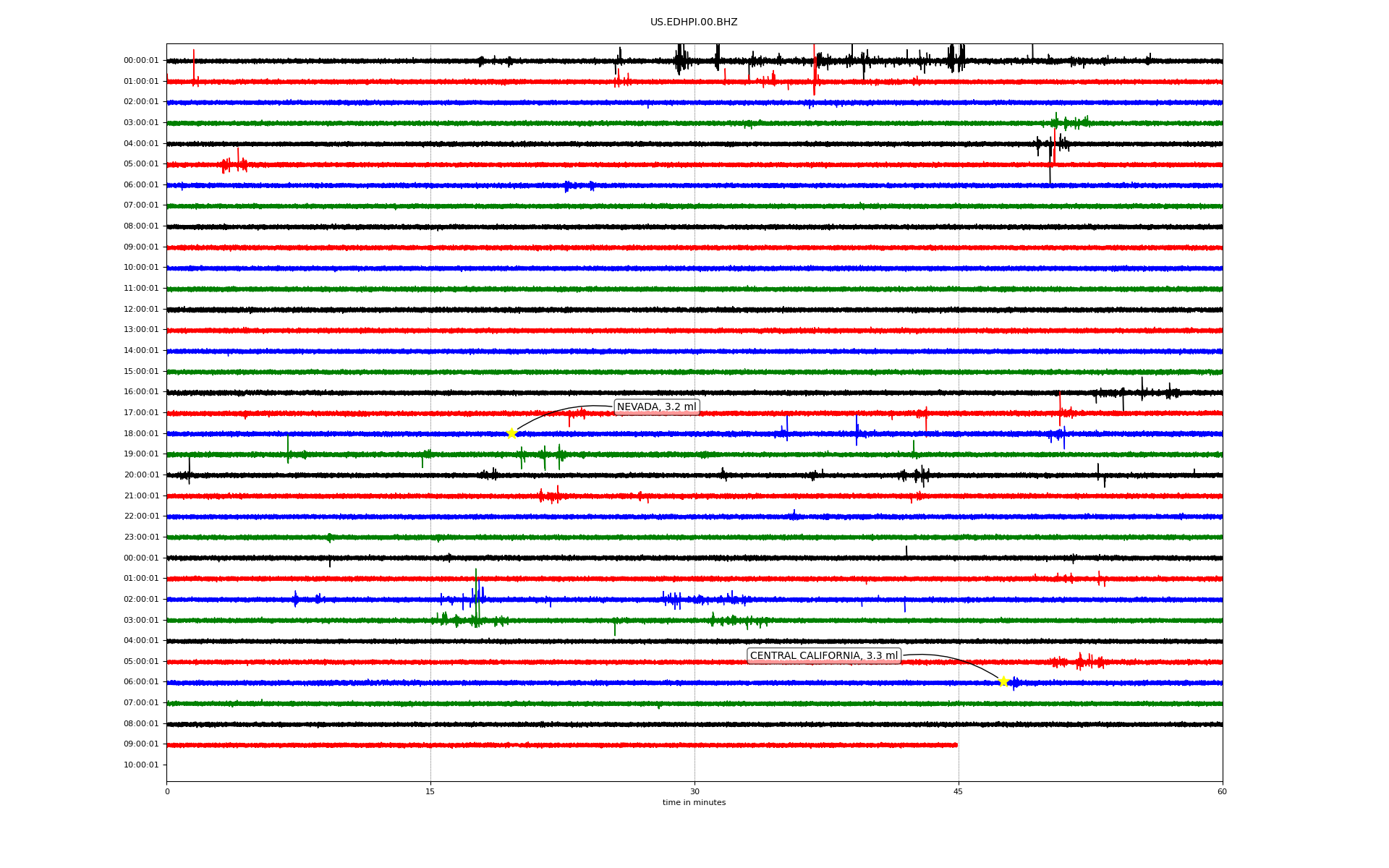Click the 30 tick label on x-axis
1389x868 pixels.
tap(694, 791)
